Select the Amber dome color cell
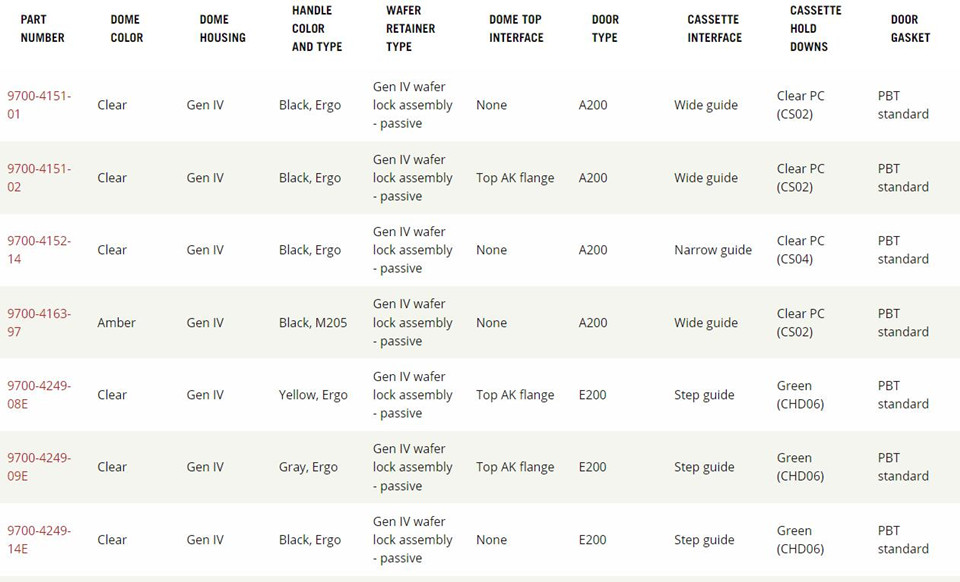 [x=116, y=323]
